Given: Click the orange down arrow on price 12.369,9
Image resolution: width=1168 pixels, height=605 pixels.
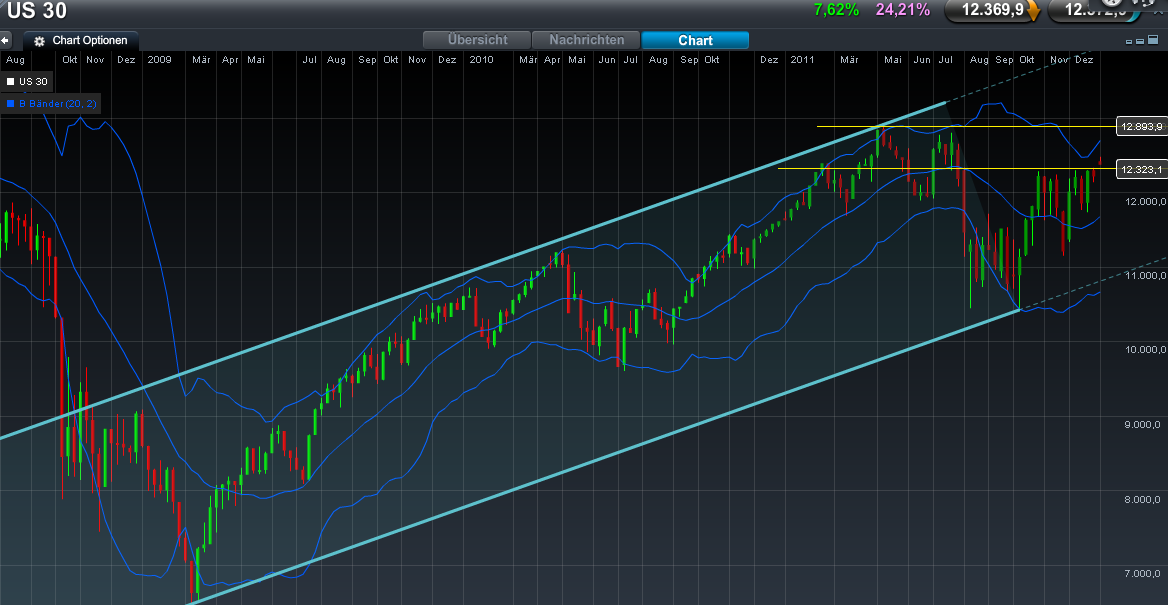Looking at the screenshot, I should click(x=1034, y=13).
